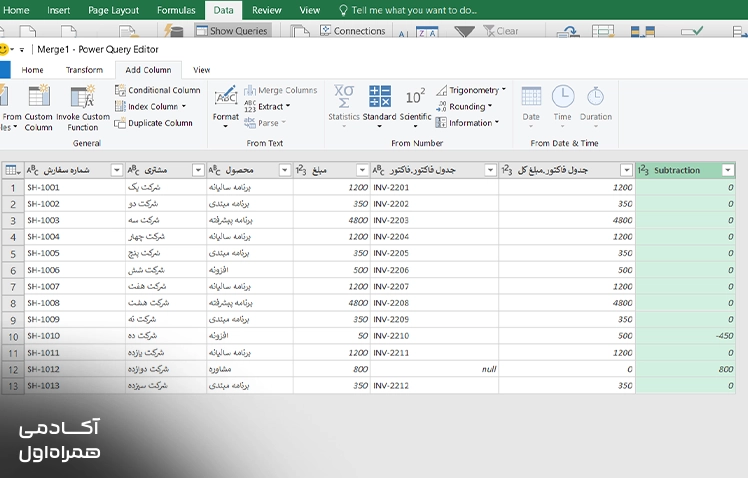Open the Information dropdown
The height and width of the screenshot is (478, 748).
[x=468, y=123]
